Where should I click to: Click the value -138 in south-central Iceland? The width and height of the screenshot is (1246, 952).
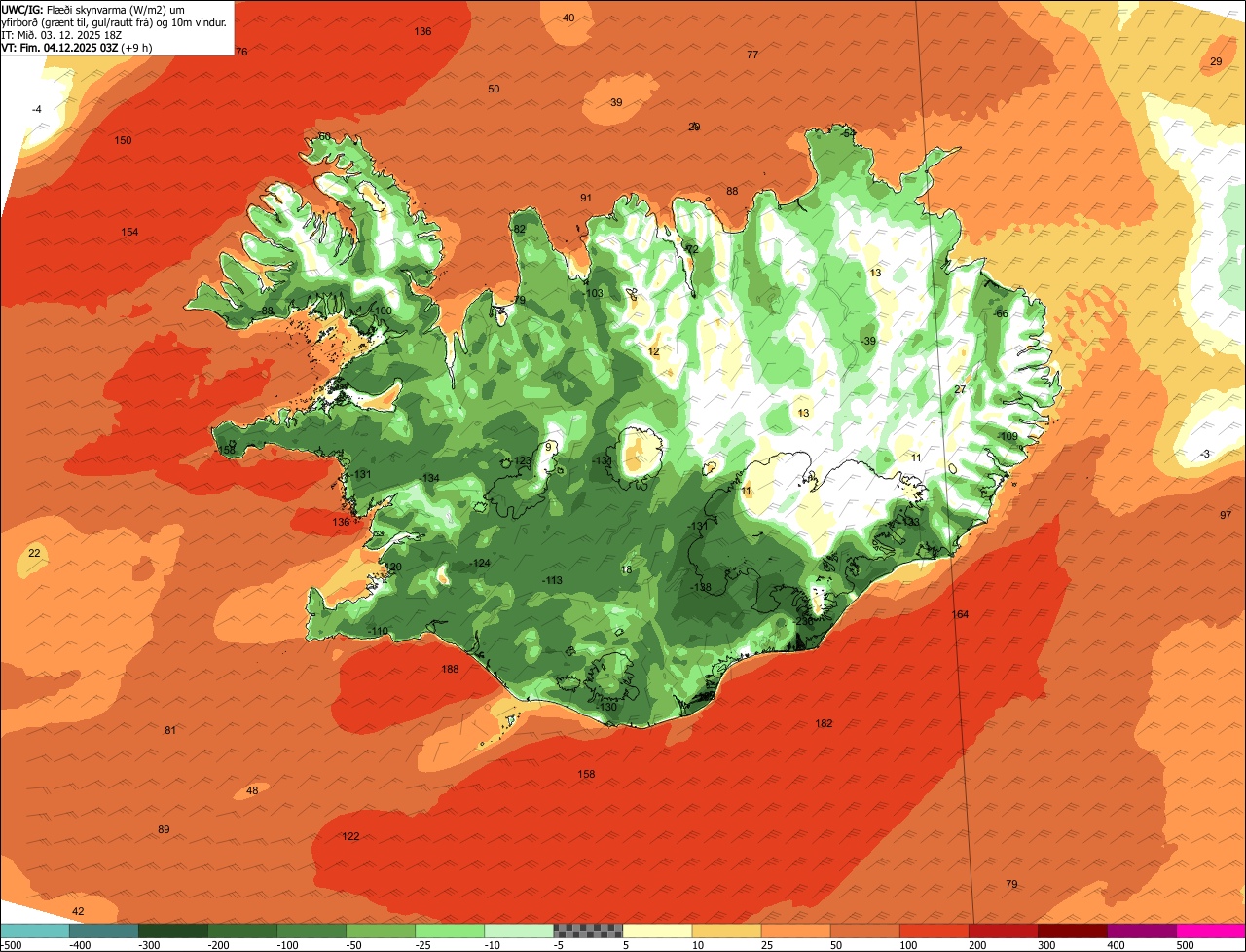(x=701, y=587)
